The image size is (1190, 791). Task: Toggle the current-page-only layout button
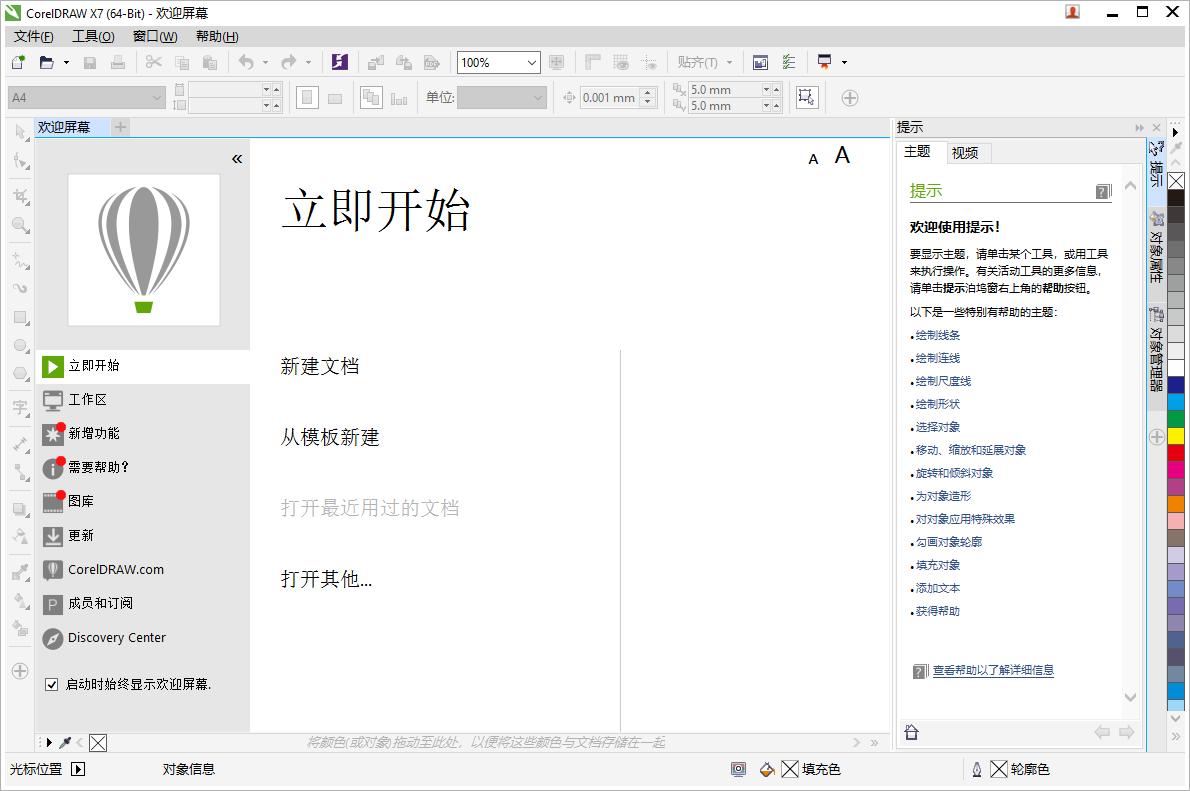click(x=399, y=98)
